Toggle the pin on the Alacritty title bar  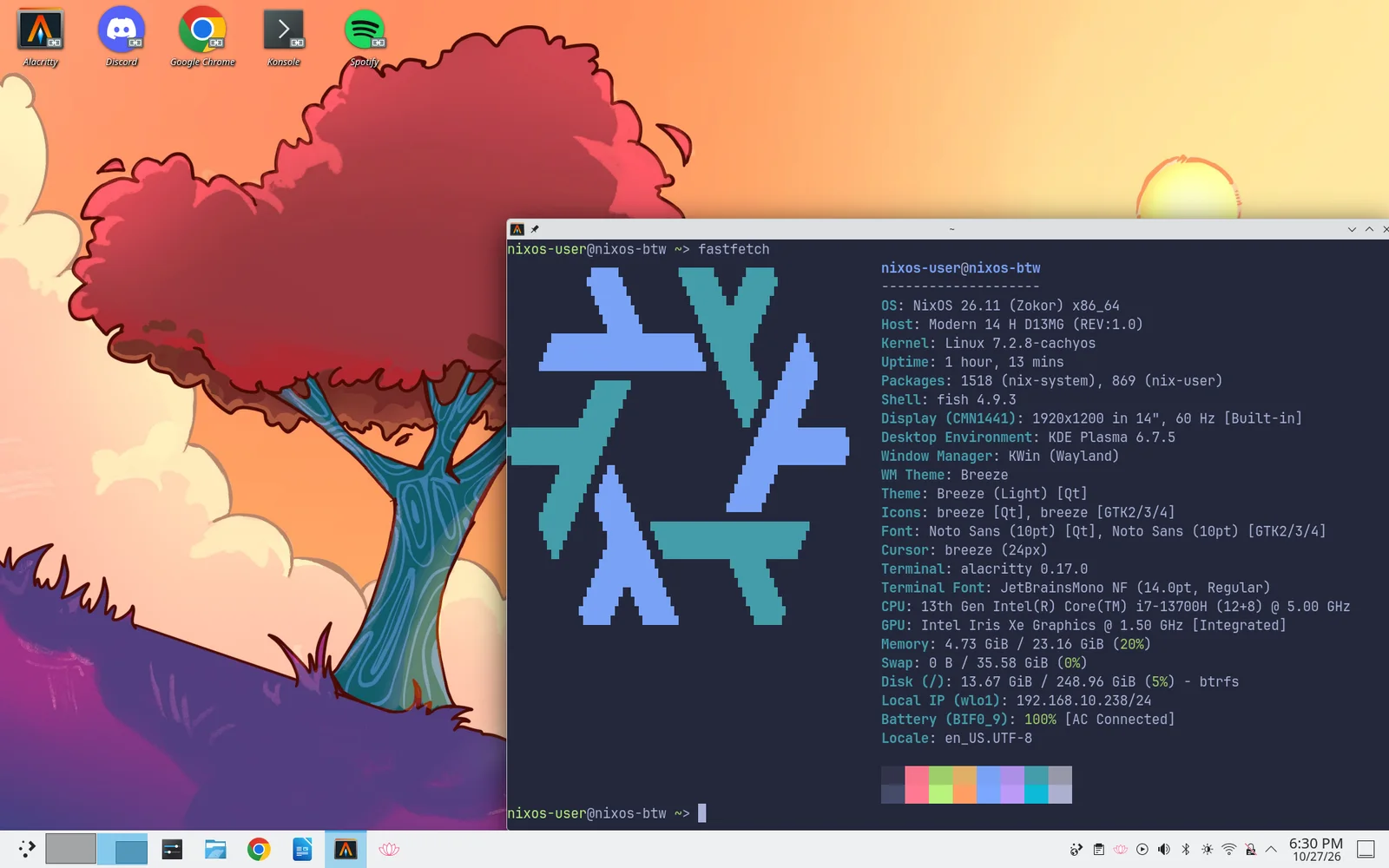coord(535,229)
